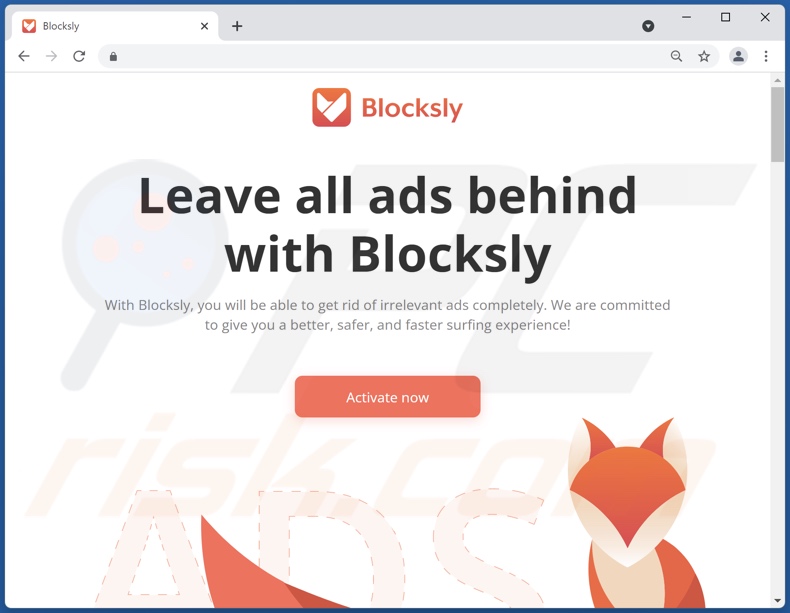Open the user profile avatar
This screenshot has height=613, width=790.
tap(738, 56)
